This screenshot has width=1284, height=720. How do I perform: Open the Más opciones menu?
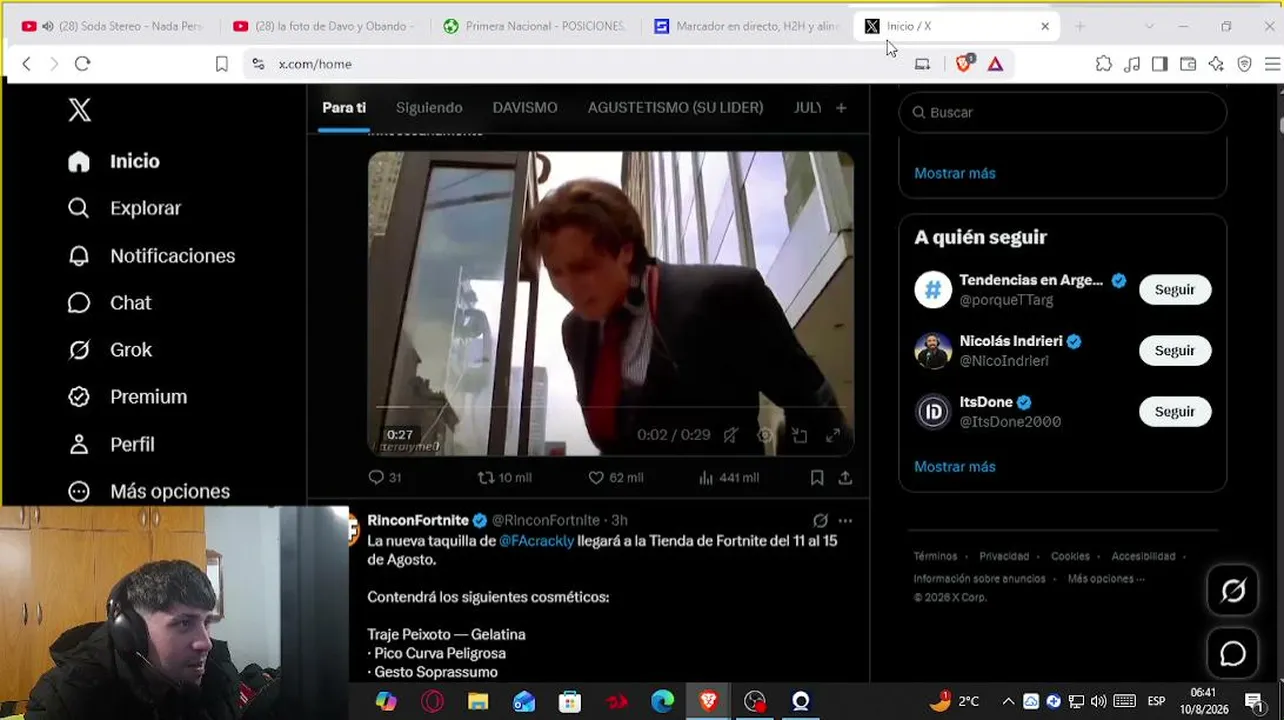[x=149, y=491]
